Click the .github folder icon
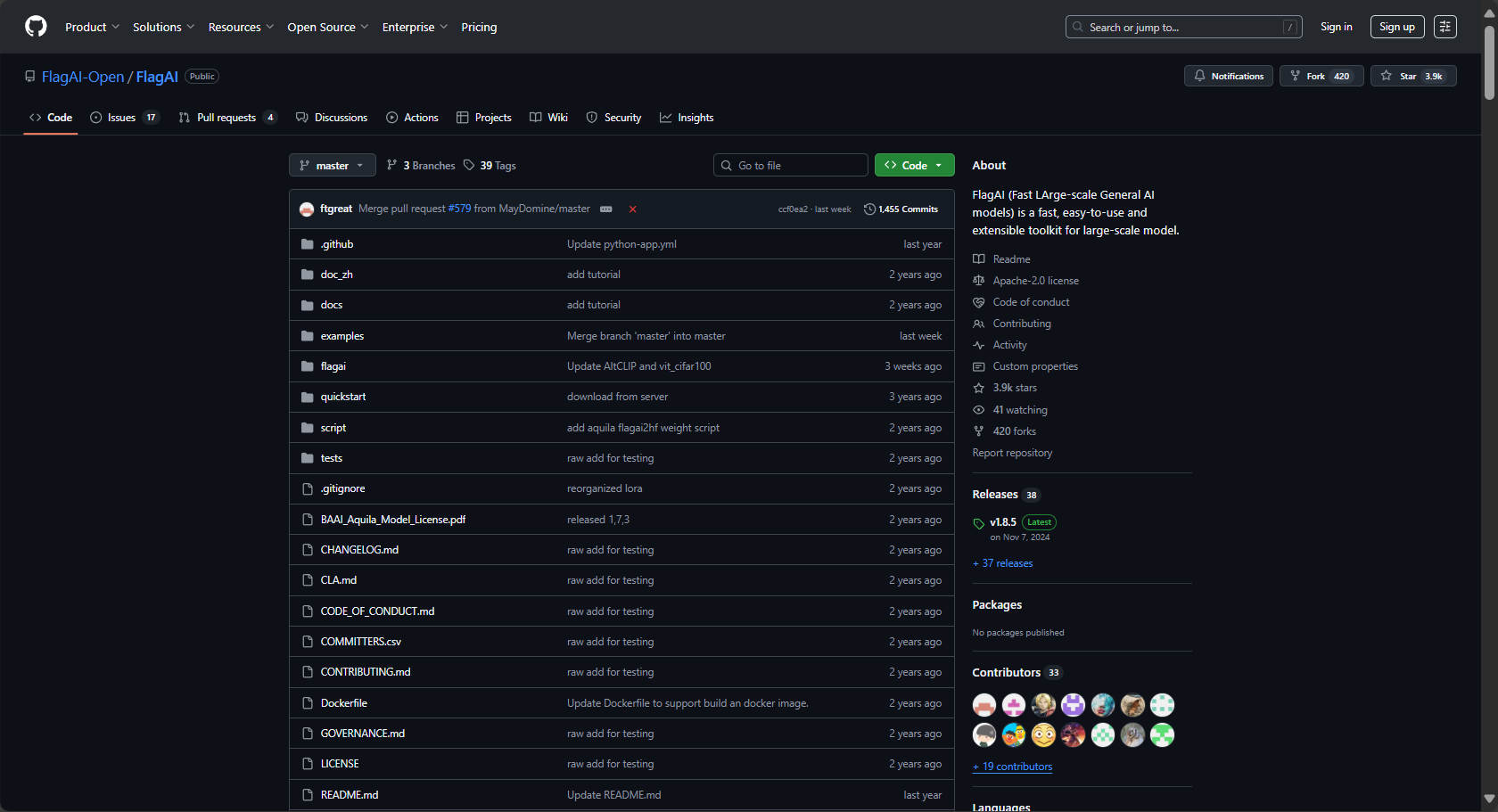 308,244
